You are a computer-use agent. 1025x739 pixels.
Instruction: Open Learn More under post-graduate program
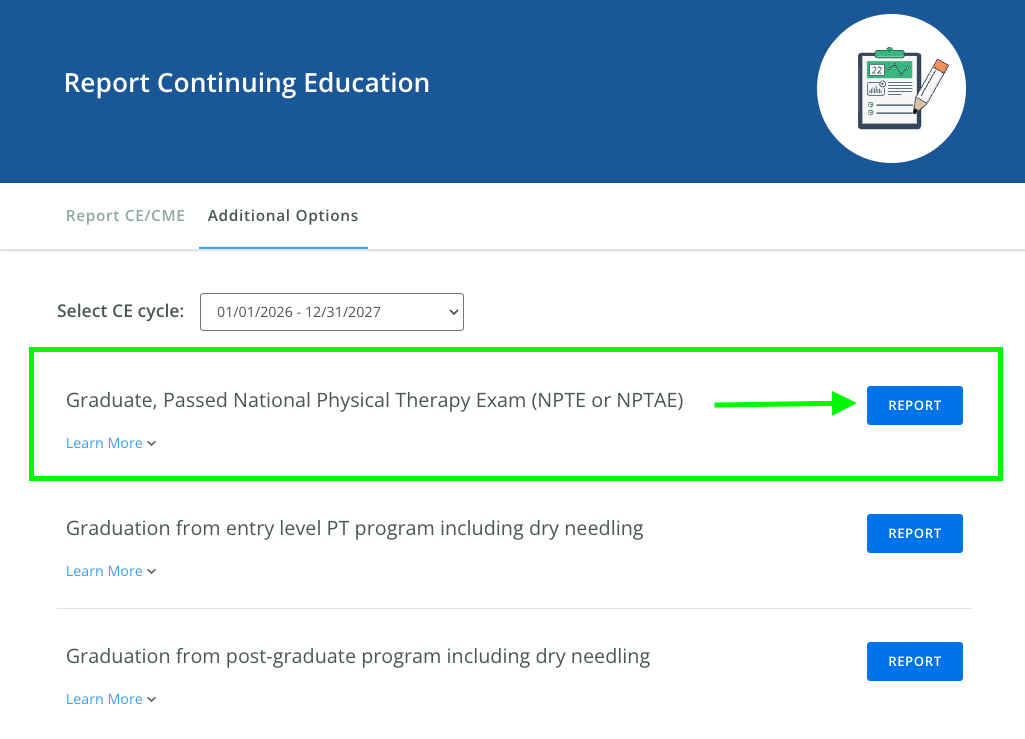point(104,699)
